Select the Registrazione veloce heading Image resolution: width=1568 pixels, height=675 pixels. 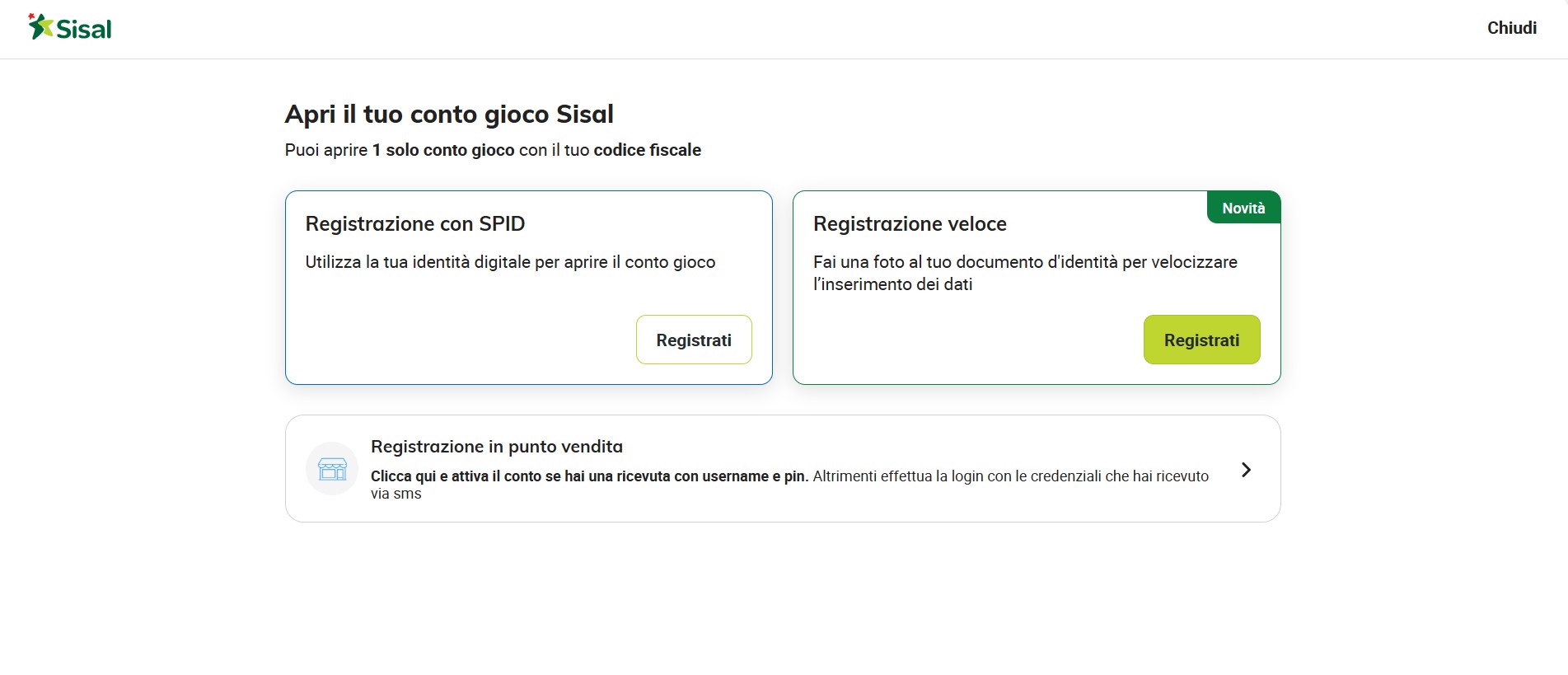(910, 224)
